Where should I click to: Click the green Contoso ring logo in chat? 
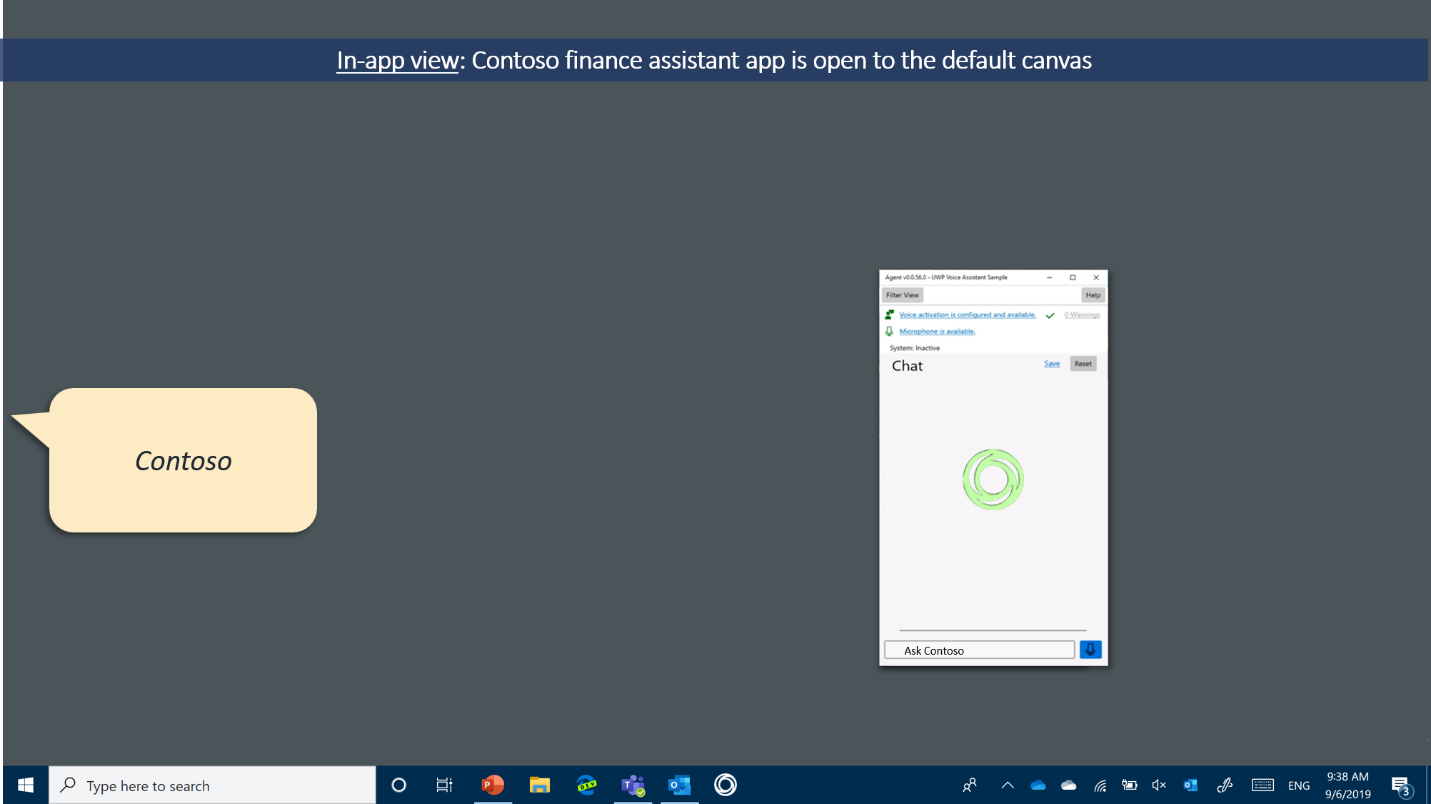[x=993, y=479]
